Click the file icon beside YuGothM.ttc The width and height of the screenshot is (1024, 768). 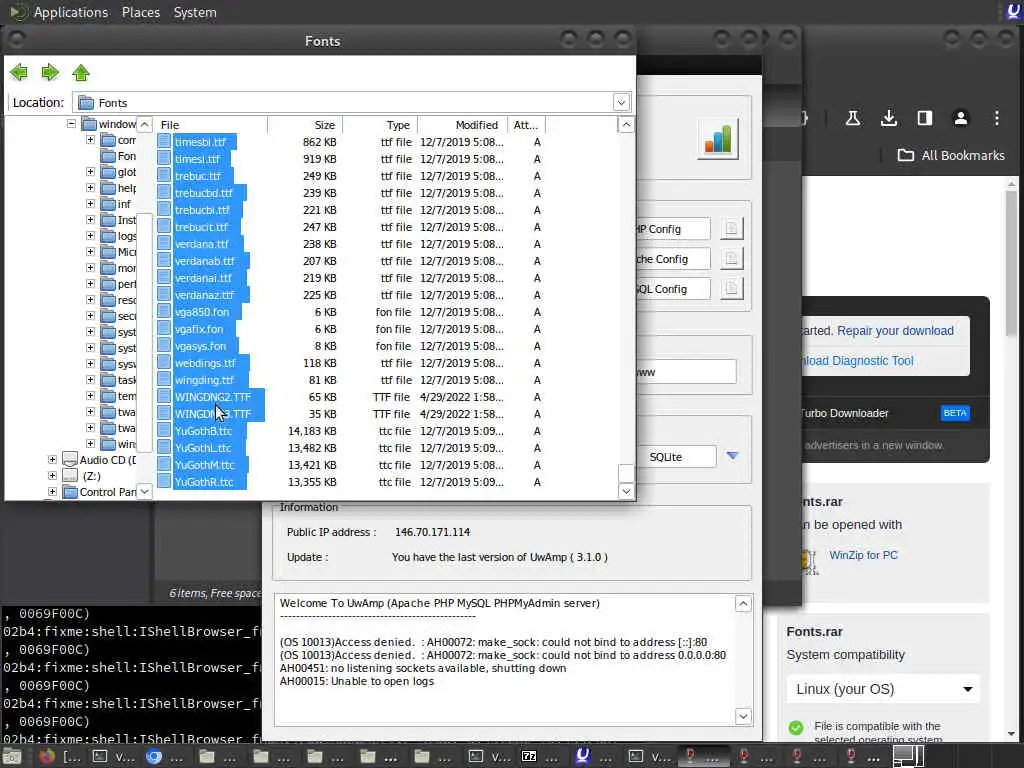tap(164, 464)
